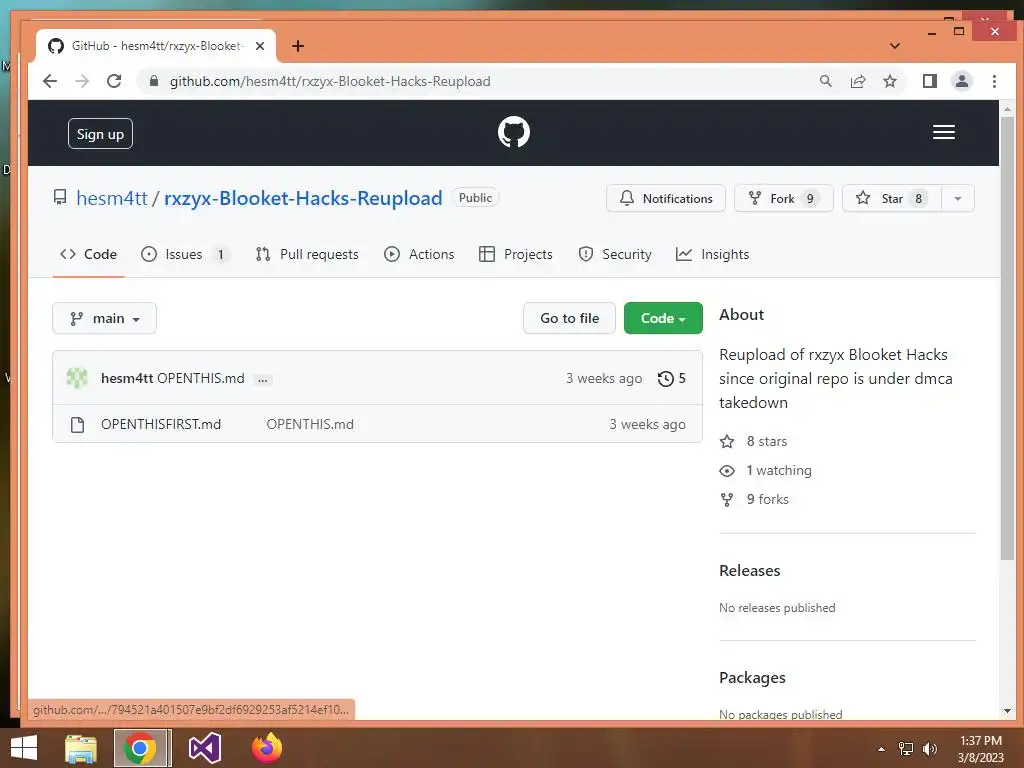This screenshot has height=768, width=1024.
Task: Expand the tab search chevron
Action: pos(895,46)
